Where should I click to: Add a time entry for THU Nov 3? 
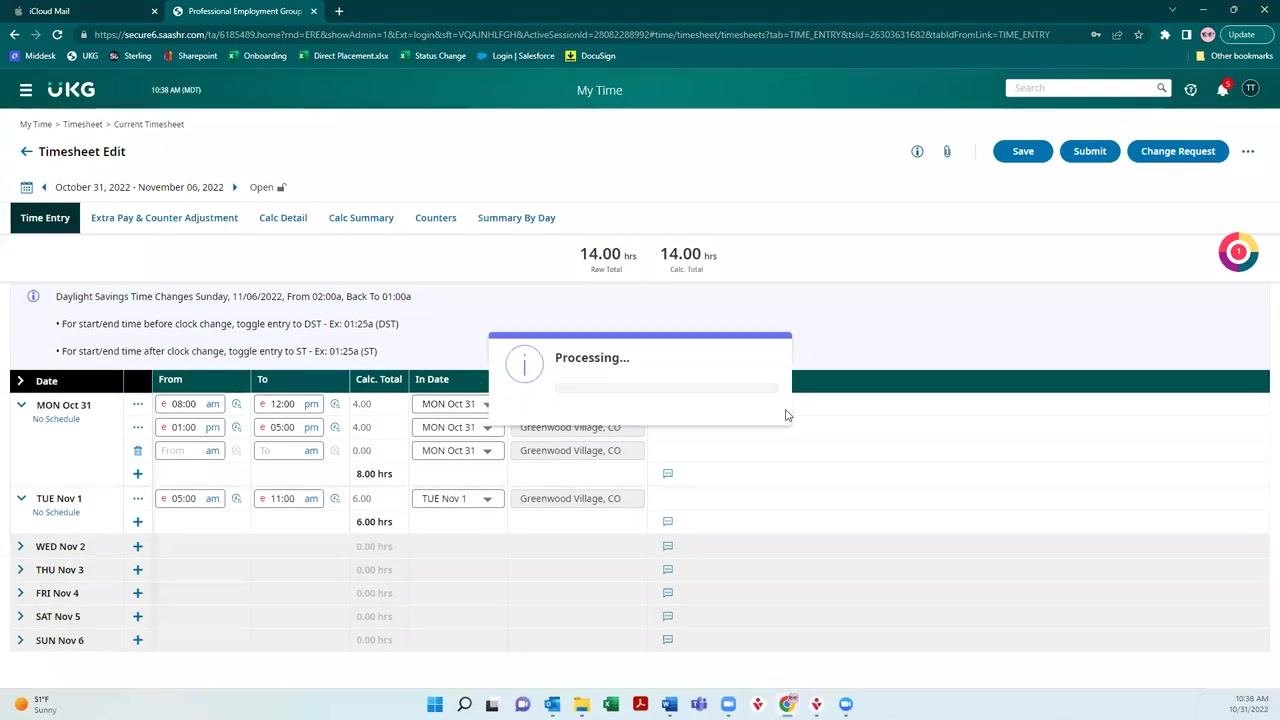click(x=138, y=570)
